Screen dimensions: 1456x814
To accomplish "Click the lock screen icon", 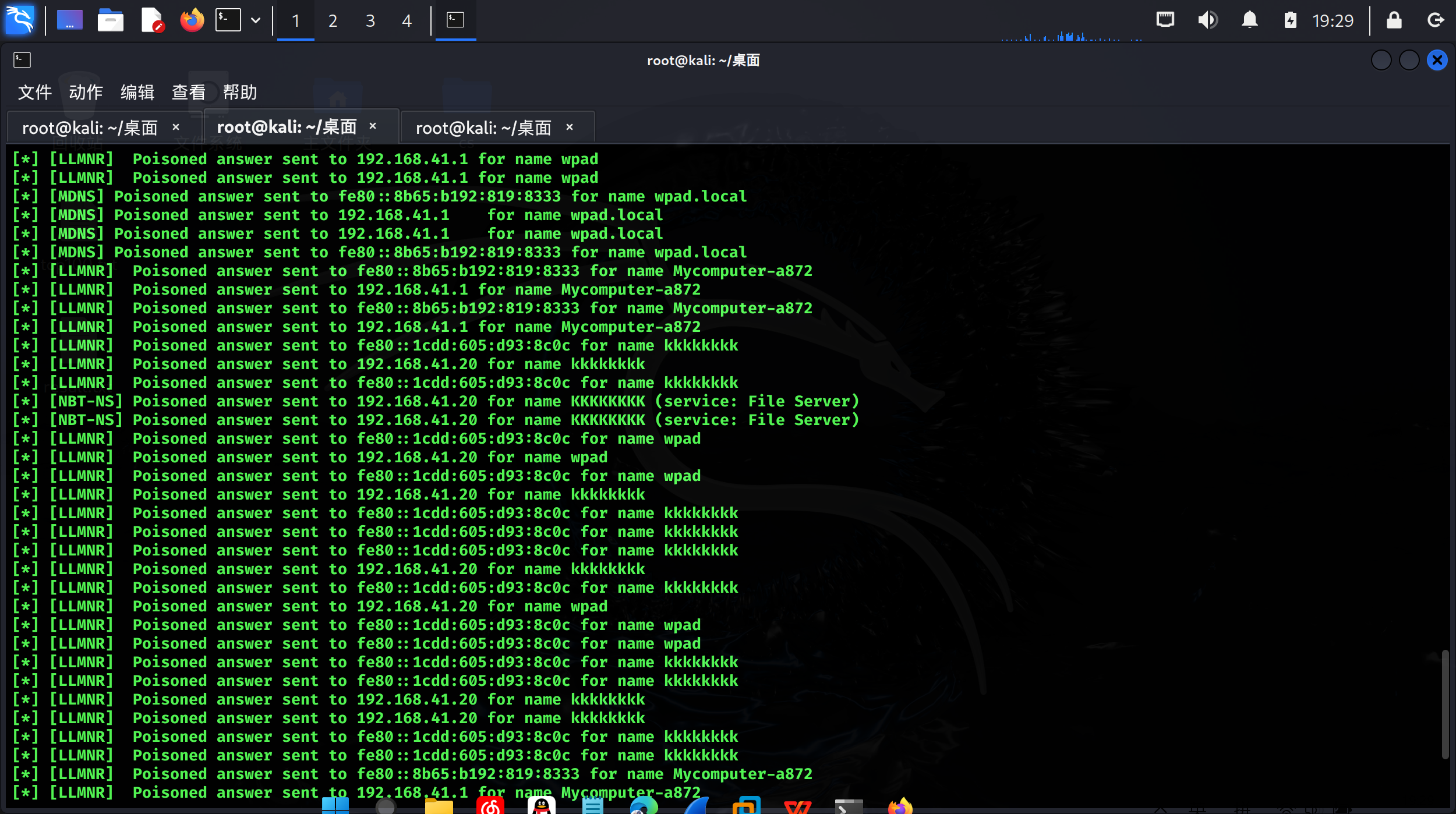I will click(x=1394, y=20).
